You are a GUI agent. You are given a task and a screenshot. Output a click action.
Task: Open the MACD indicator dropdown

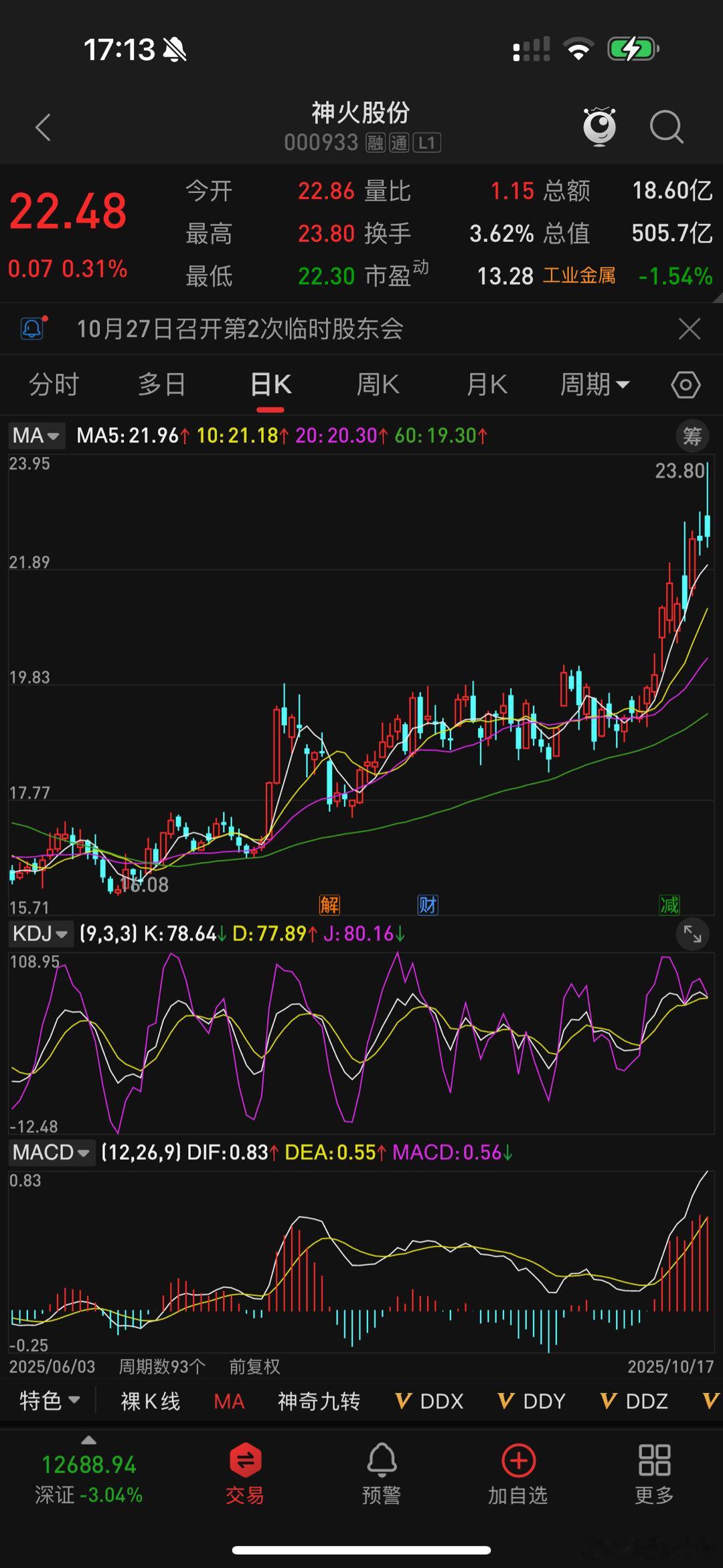tap(52, 1152)
